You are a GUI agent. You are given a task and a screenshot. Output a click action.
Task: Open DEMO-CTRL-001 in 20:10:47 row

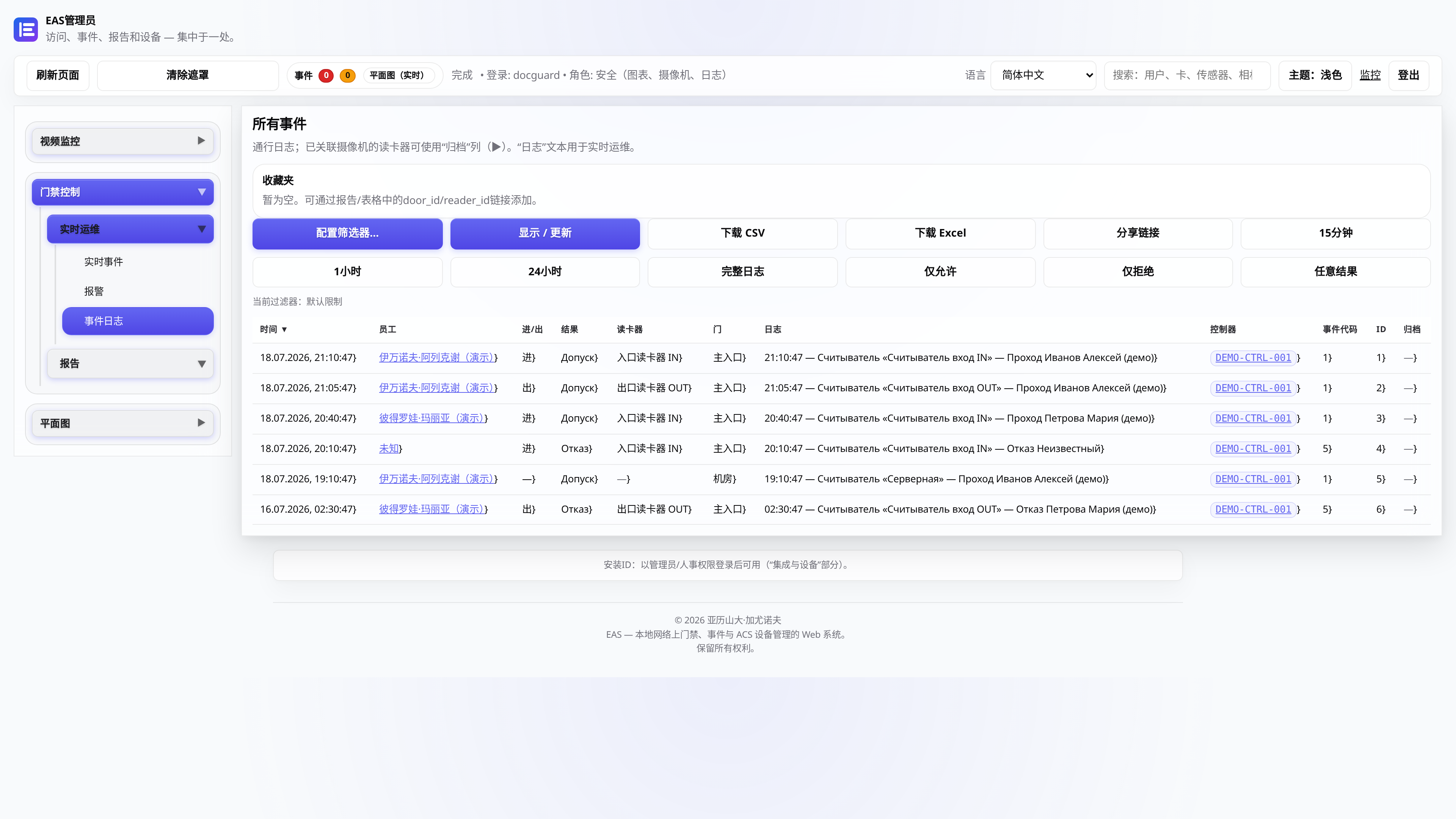click(x=1253, y=449)
